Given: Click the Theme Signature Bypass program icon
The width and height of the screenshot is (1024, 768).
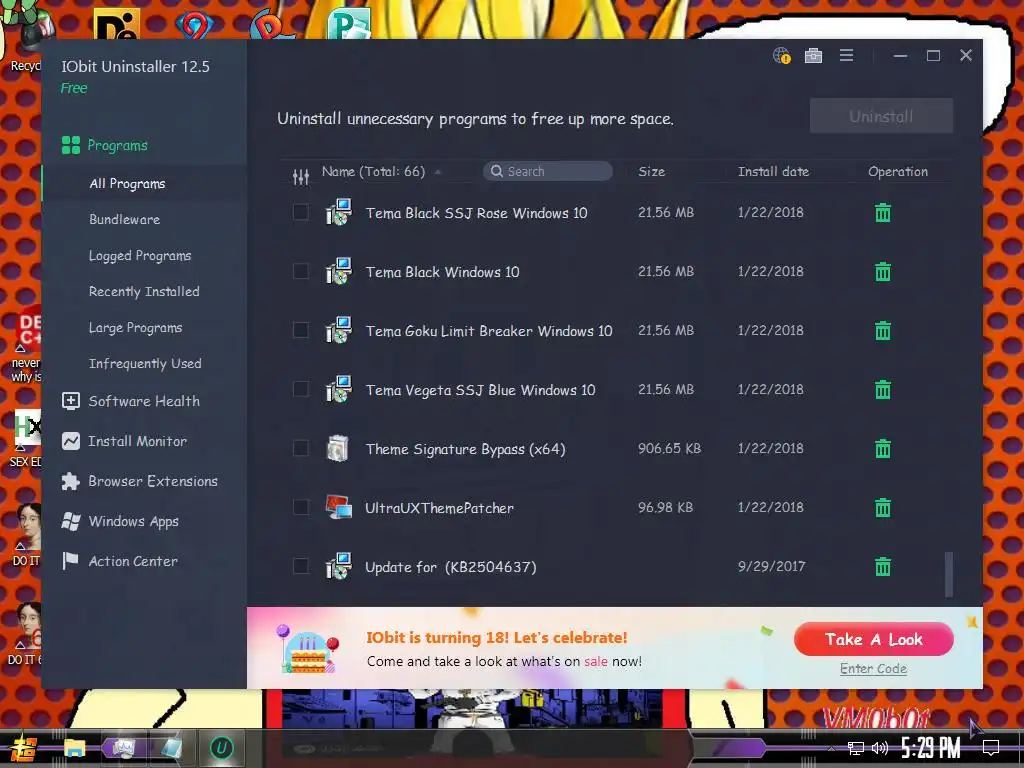Looking at the screenshot, I should coord(338,449).
